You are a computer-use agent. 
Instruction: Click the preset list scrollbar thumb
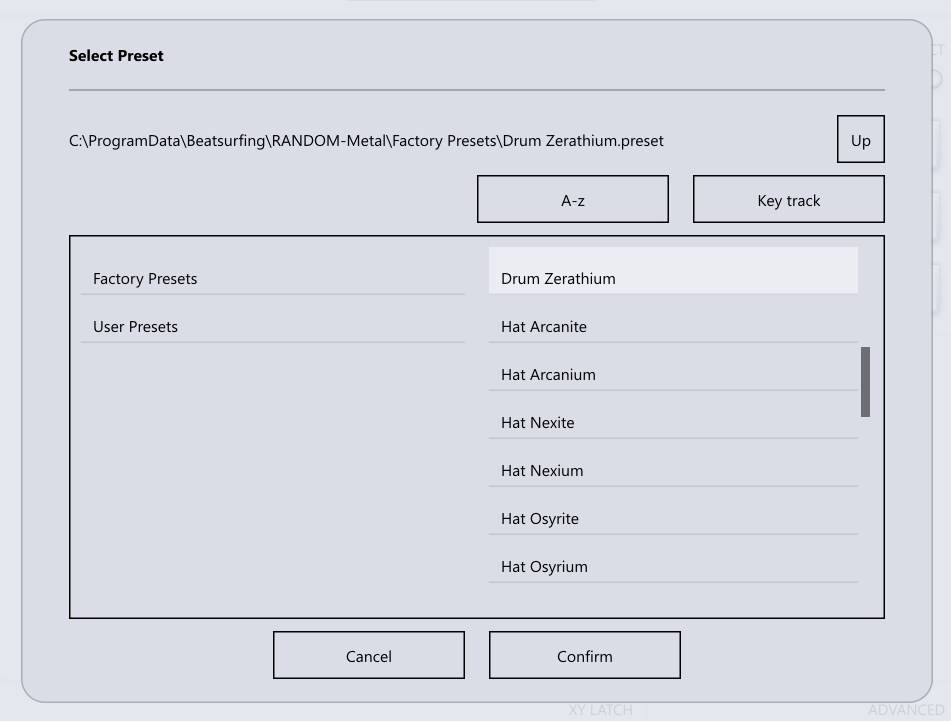coord(865,381)
